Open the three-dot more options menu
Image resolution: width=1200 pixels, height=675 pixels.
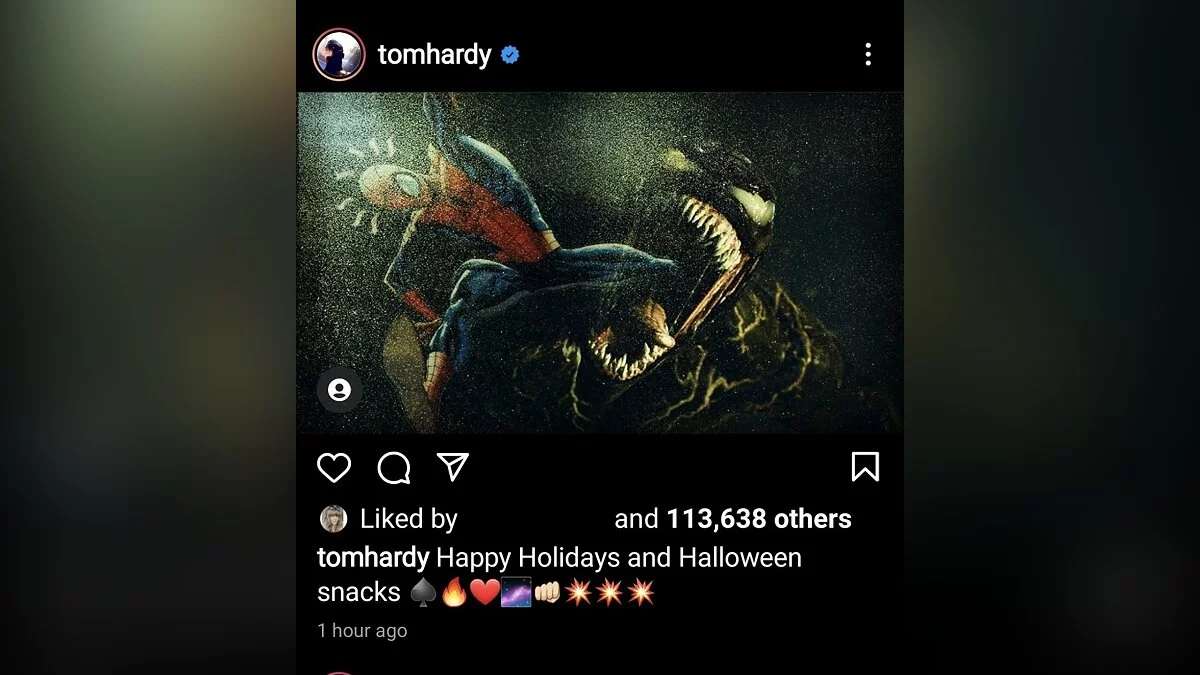pos(868,54)
